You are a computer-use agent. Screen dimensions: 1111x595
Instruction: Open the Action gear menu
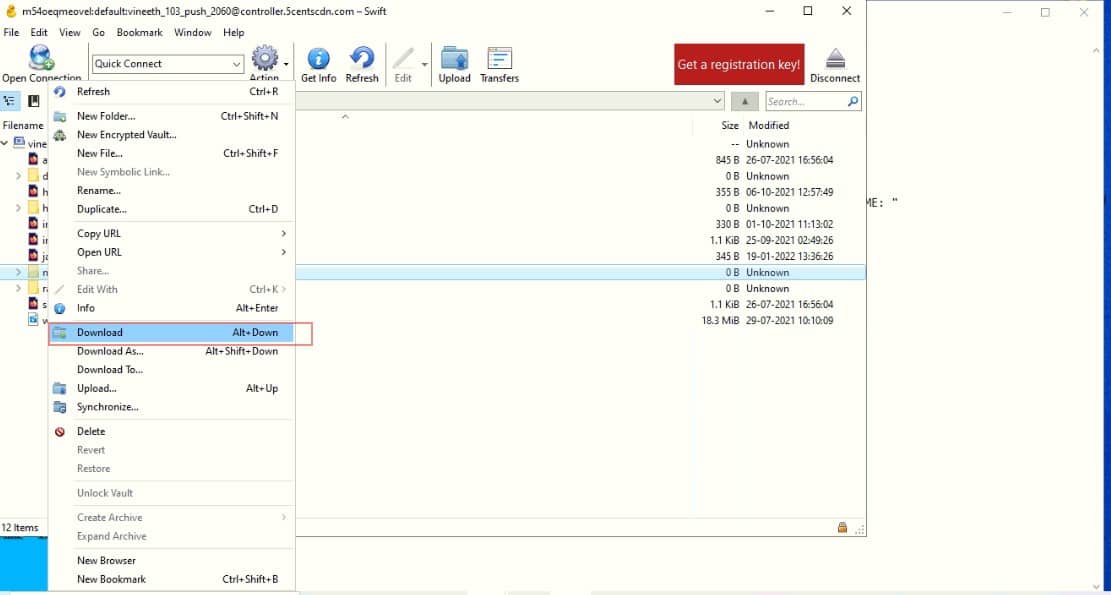click(x=265, y=58)
